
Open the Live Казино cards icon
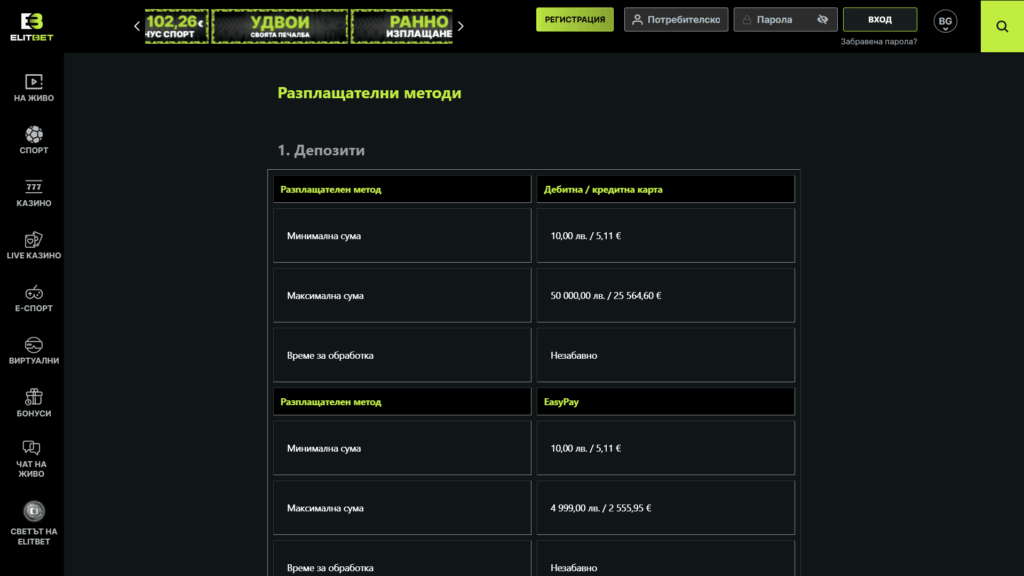[33, 240]
